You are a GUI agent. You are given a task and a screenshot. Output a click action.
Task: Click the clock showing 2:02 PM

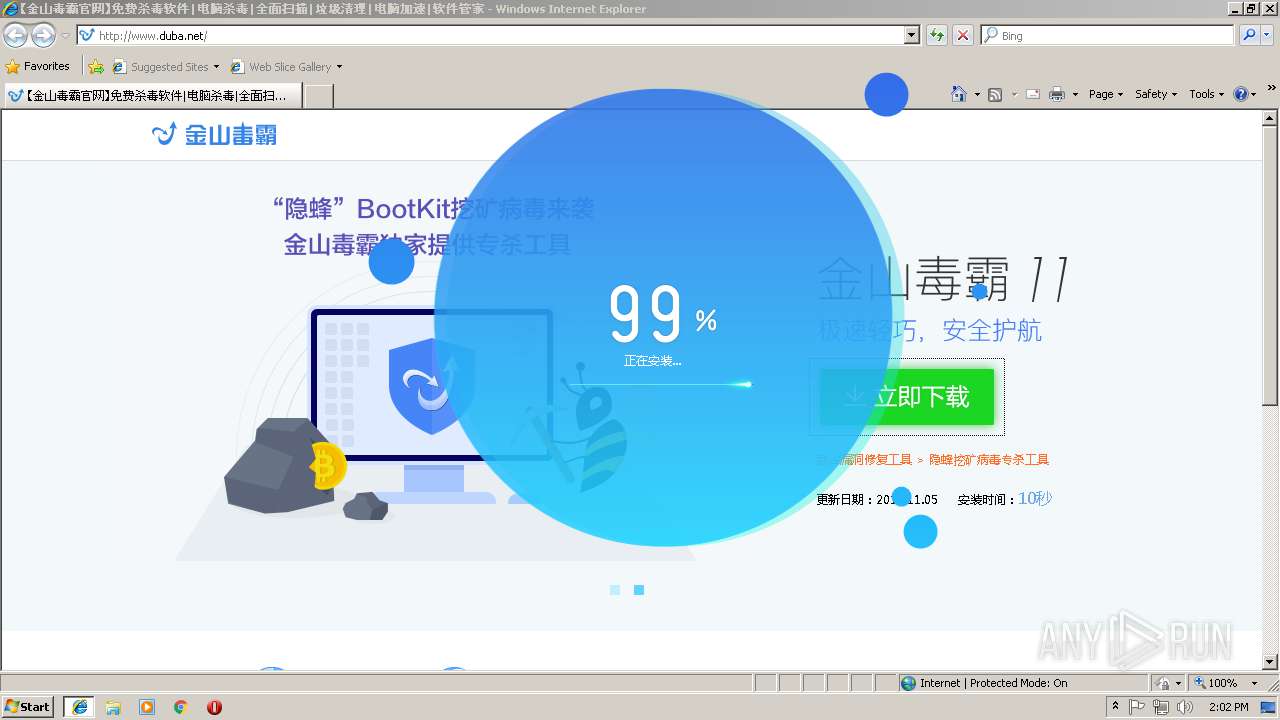point(1228,707)
